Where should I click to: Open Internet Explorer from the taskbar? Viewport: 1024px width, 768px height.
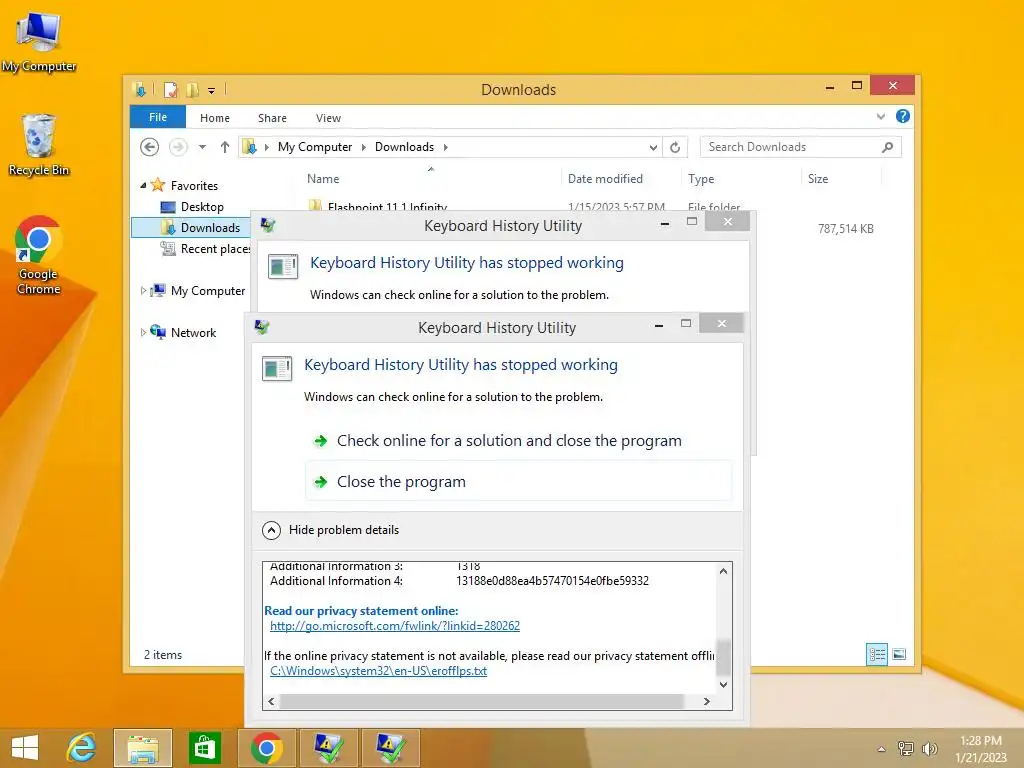(x=82, y=748)
